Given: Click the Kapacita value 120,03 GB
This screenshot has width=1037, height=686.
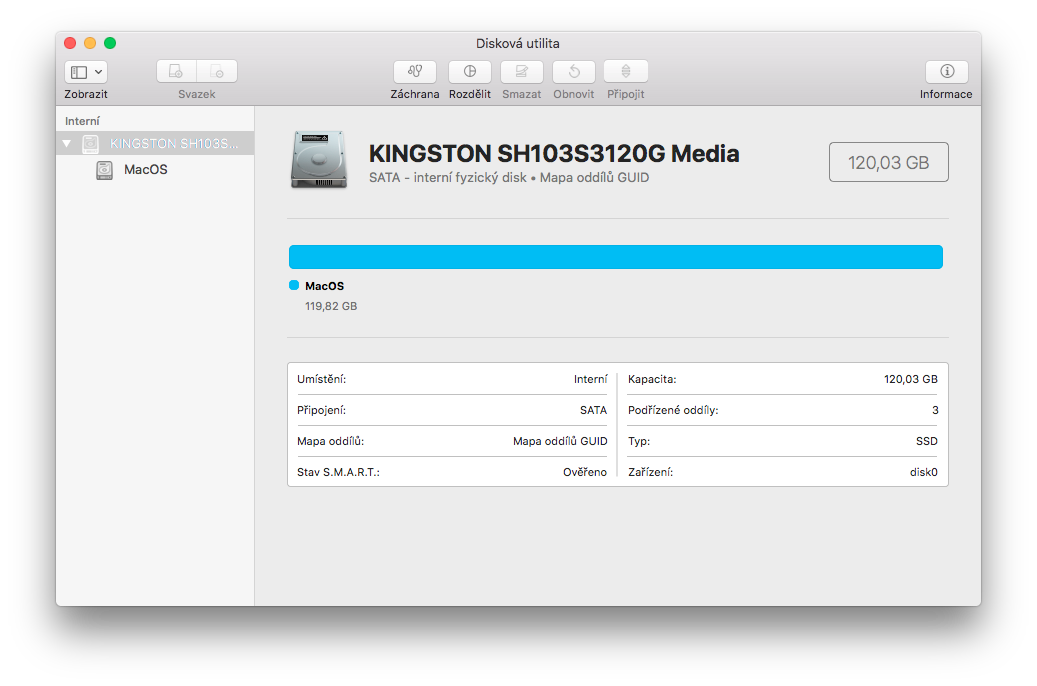Looking at the screenshot, I should (911, 379).
